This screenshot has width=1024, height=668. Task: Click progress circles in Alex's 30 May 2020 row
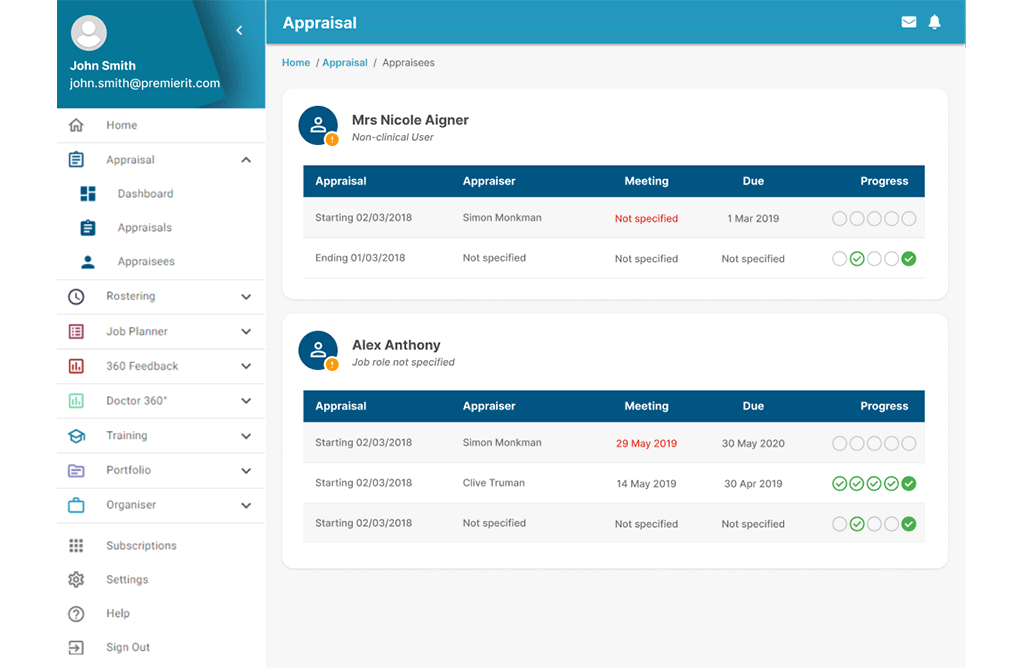(x=874, y=443)
